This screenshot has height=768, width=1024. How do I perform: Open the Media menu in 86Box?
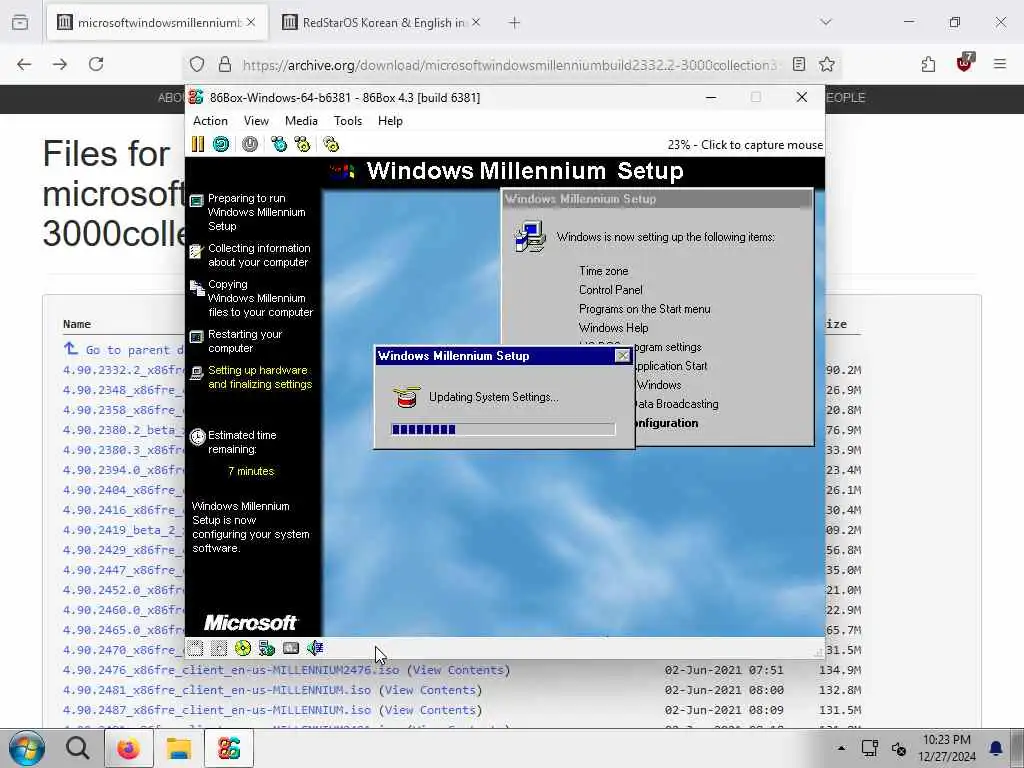click(301, 121)
